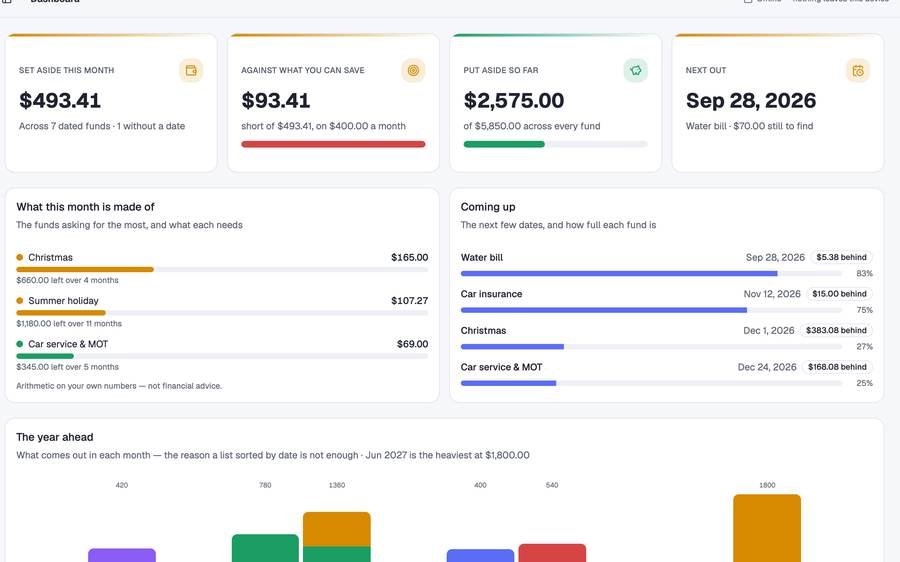Image resolution: width=900 pixels, height=562 pixels.
Task: Click the "Nov 12, 2026" date
Action: pos(772,294)
